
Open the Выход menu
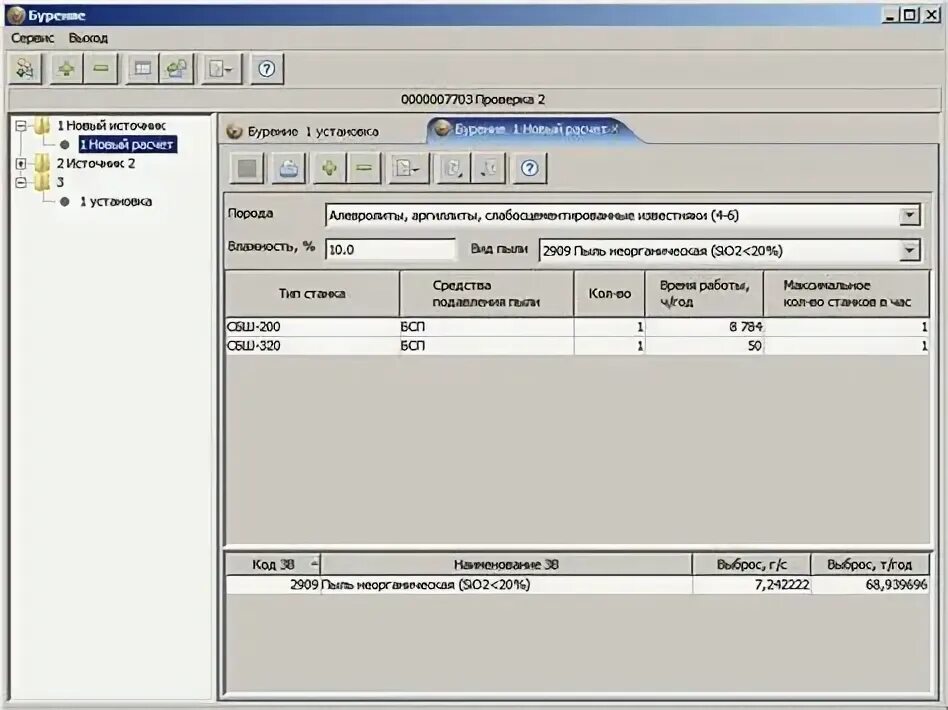(88, 38)
